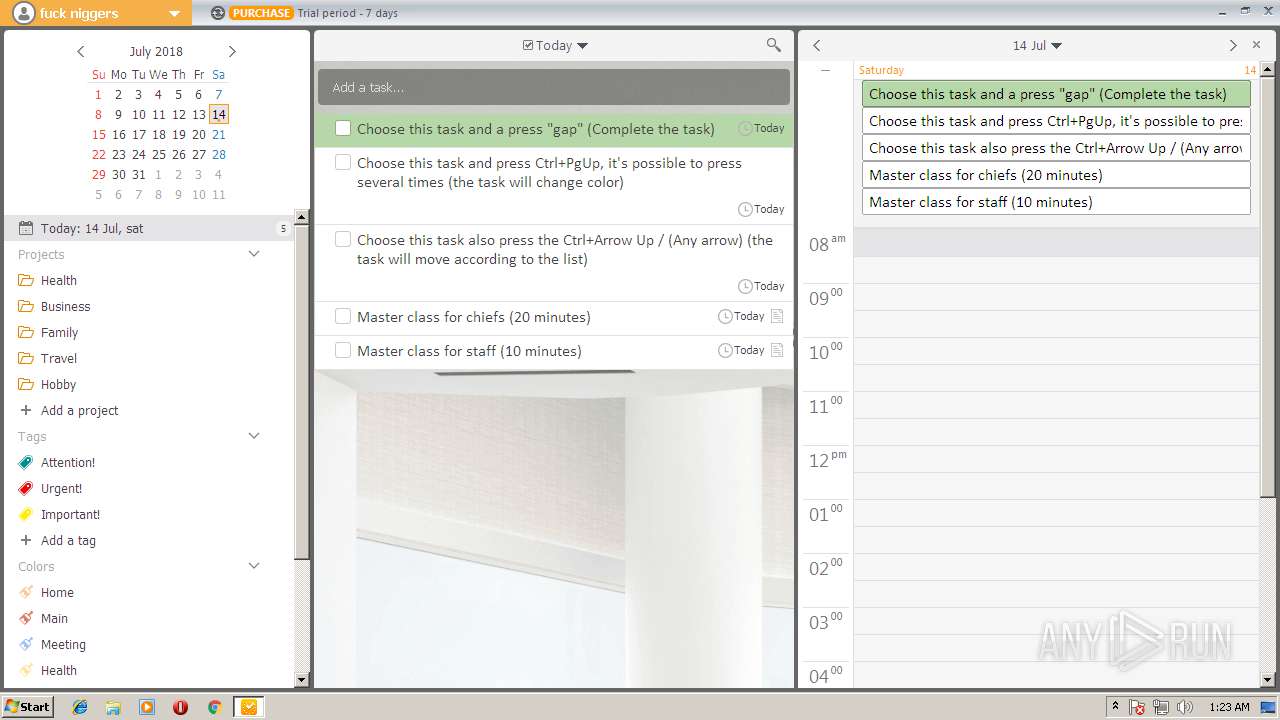This screenshot has width=1280, height=720.
Task: Click the 09:00 time slot in calendar
Action: [1056, 297]
